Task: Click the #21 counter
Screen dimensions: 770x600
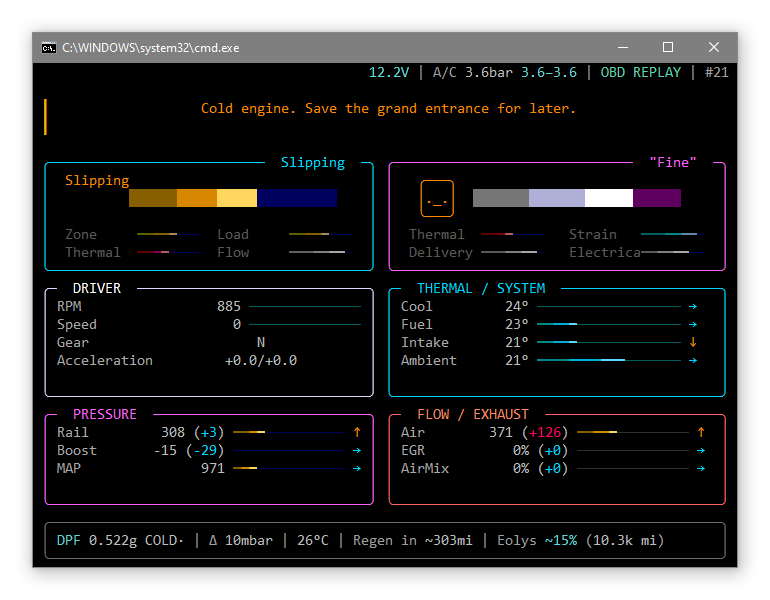Action: [x=716, y=73]
